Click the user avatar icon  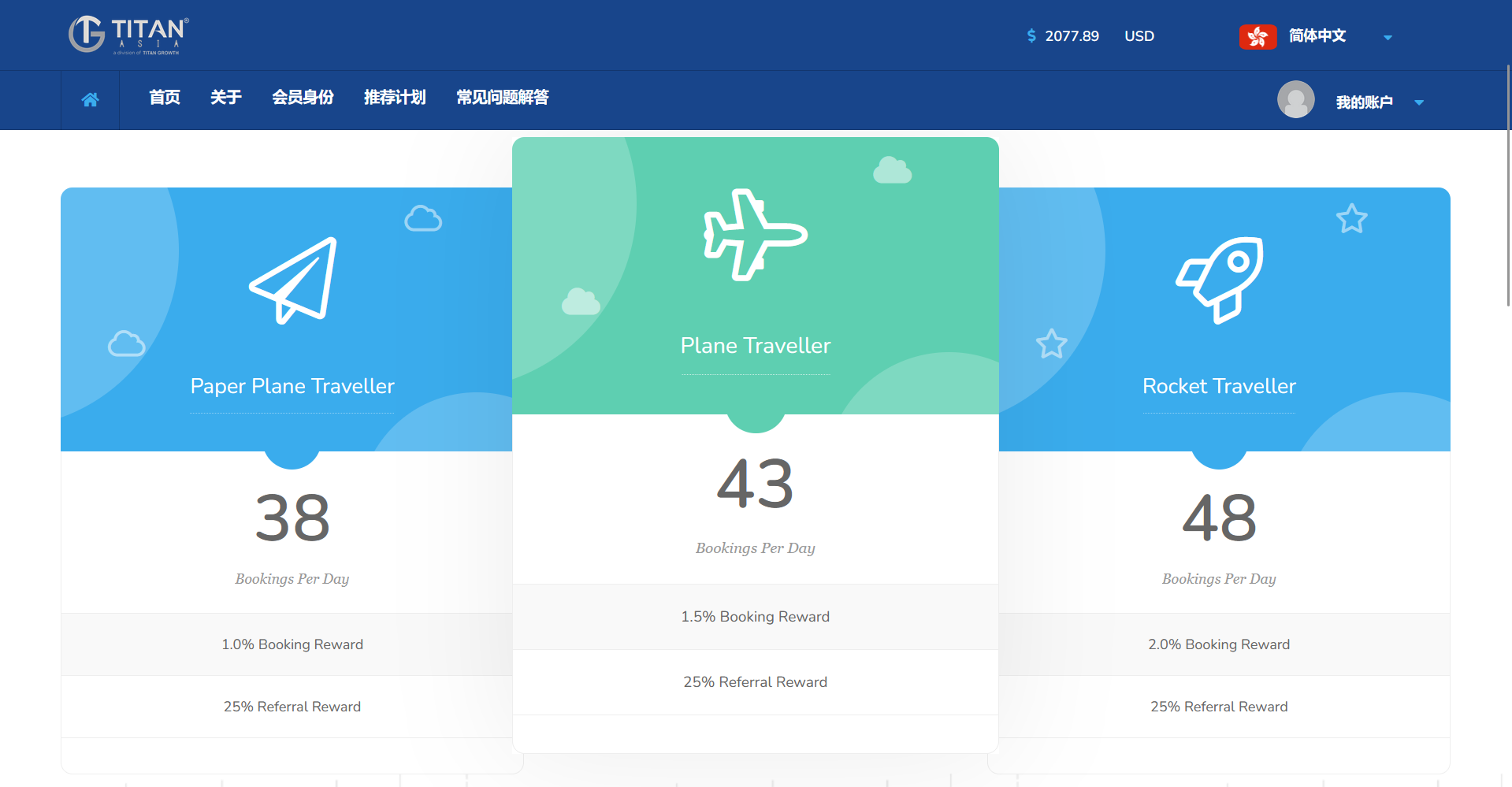click(1295, 100)
